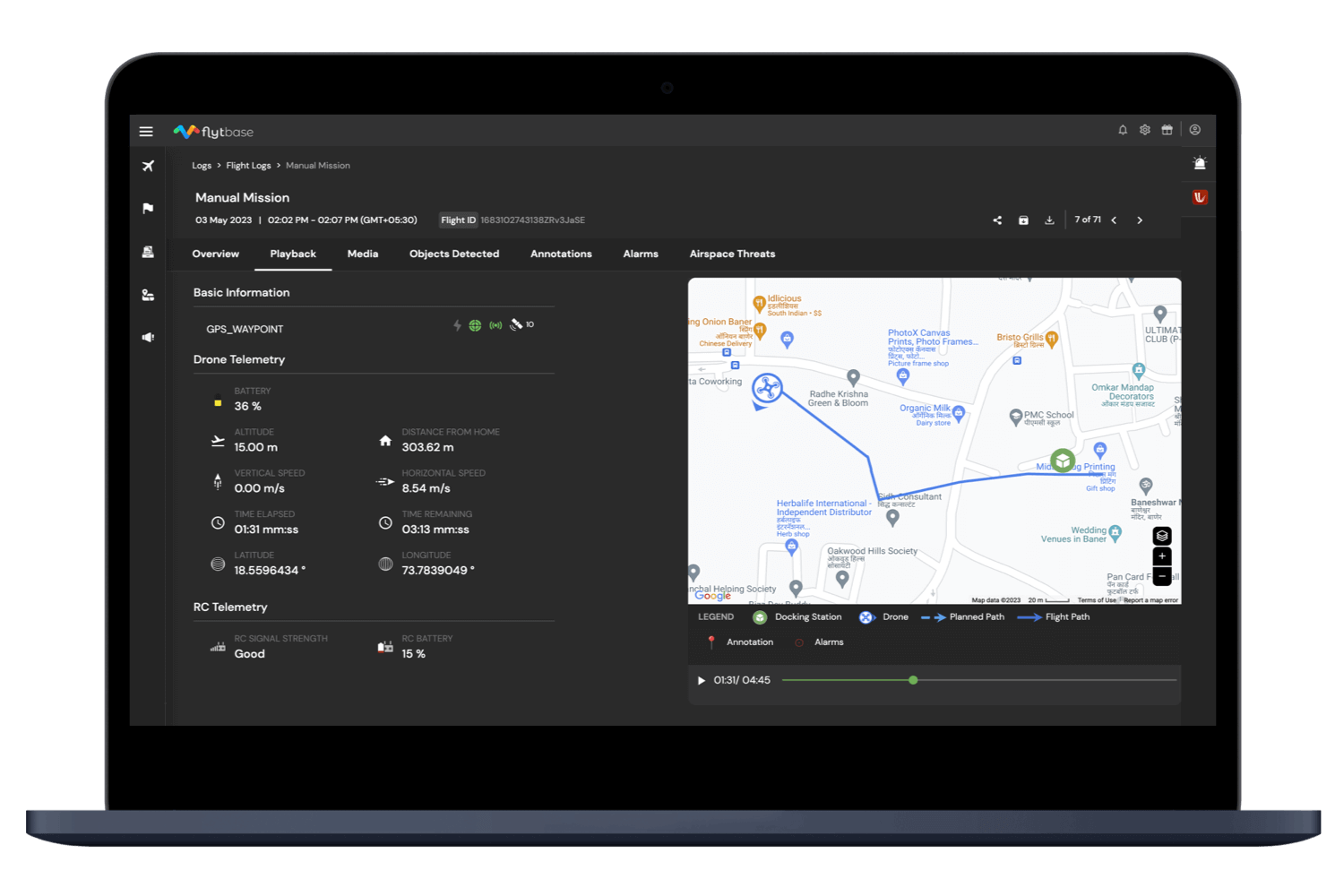Screen dimensions: 1344x896
Task: Click the download icon near flight navigation
Action: [1049, 220]
